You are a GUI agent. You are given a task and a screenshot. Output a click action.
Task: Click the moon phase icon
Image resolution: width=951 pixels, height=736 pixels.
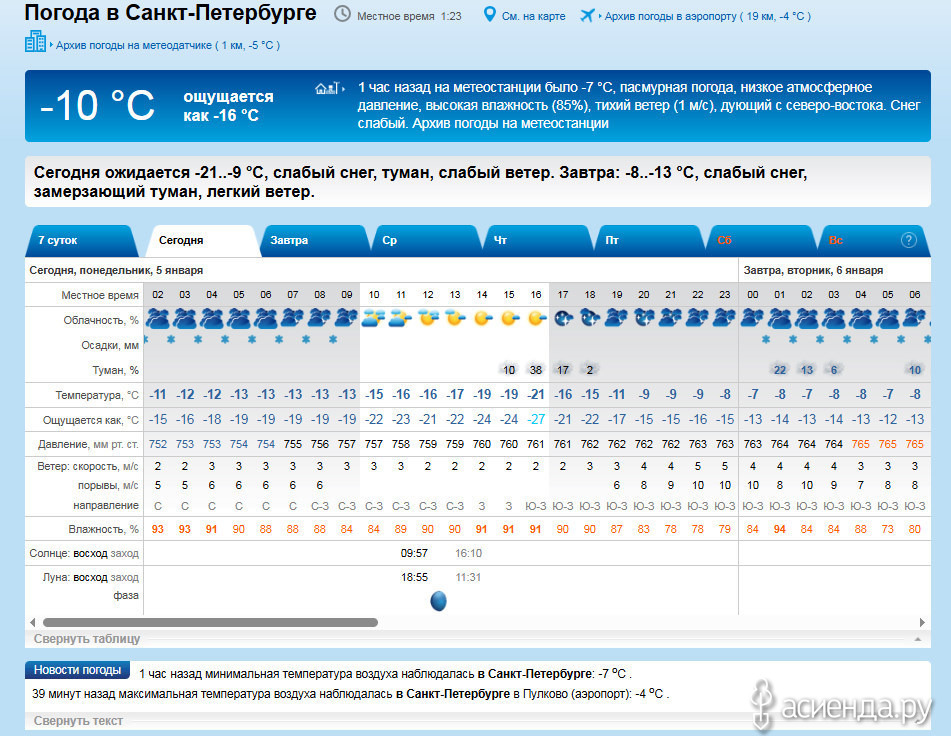click(438, 601)
